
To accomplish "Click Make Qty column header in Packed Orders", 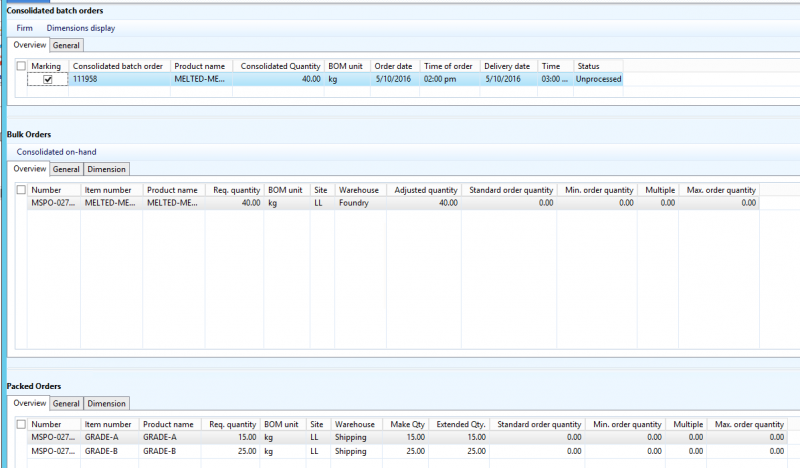I will [x=405, y=424].
